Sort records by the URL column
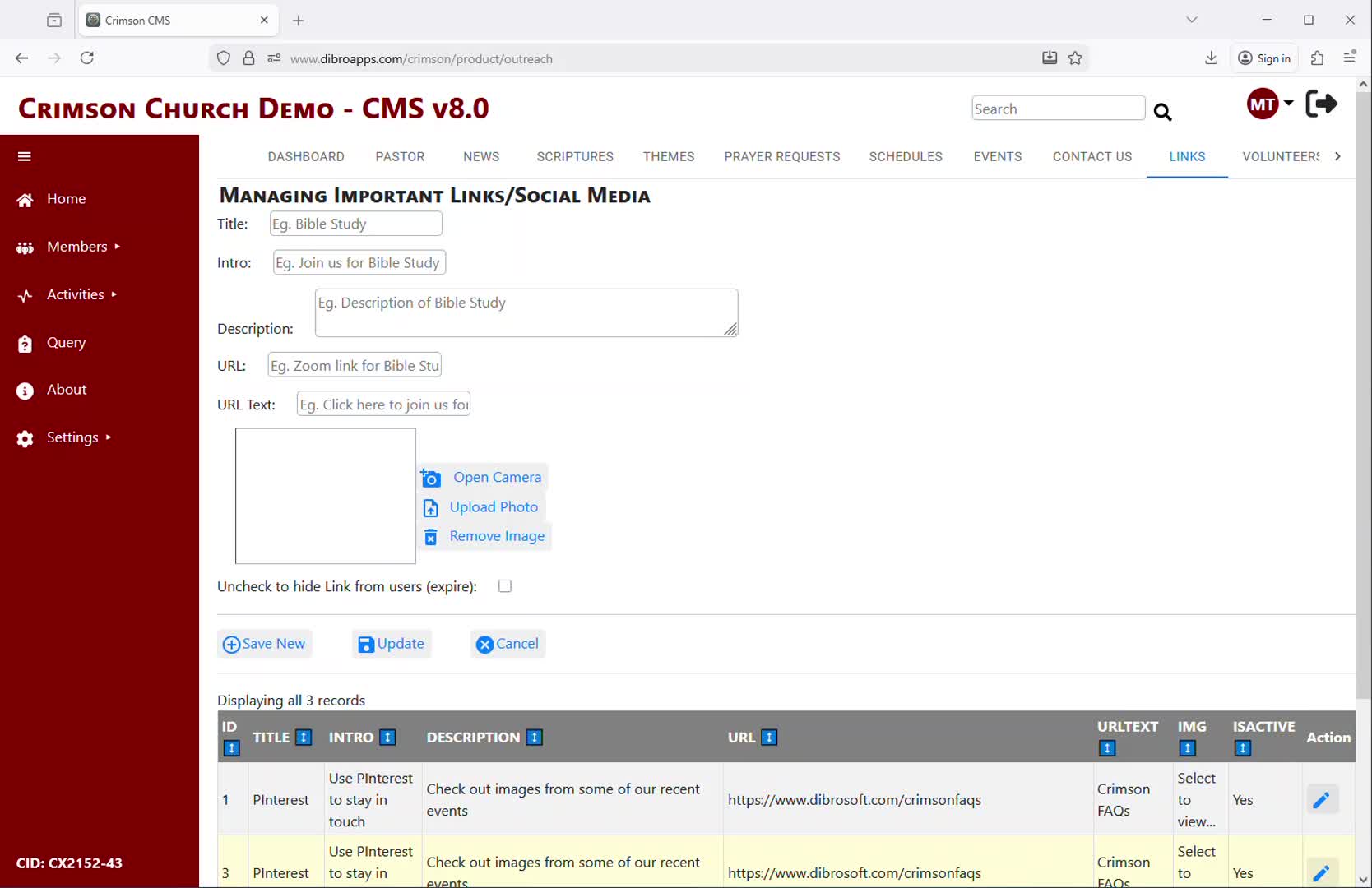The image size is (1372, 888). [769, 738]
